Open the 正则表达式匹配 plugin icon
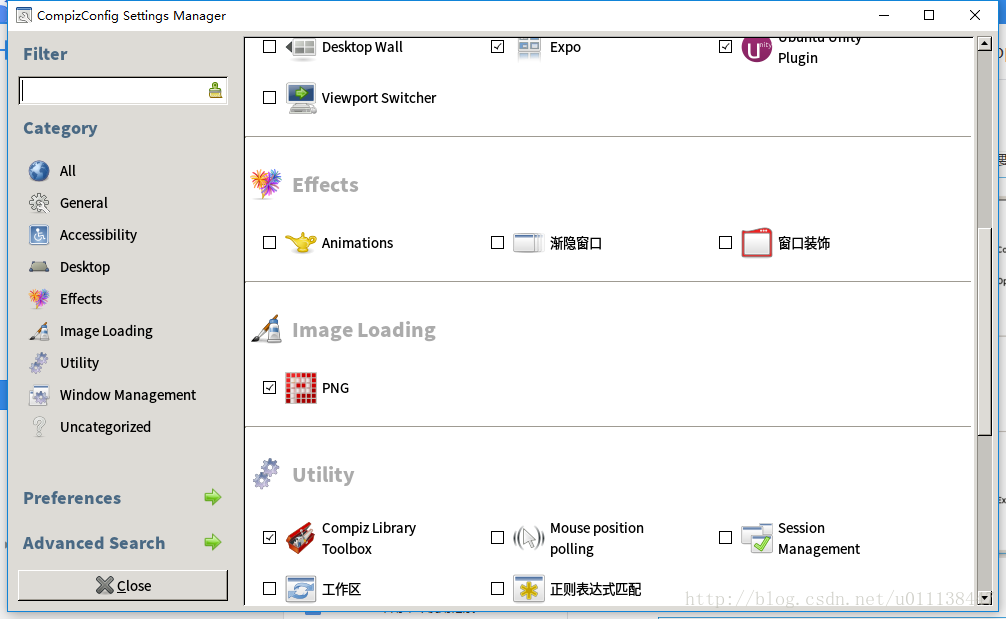The image size is (1006, 619). [529, 589]
